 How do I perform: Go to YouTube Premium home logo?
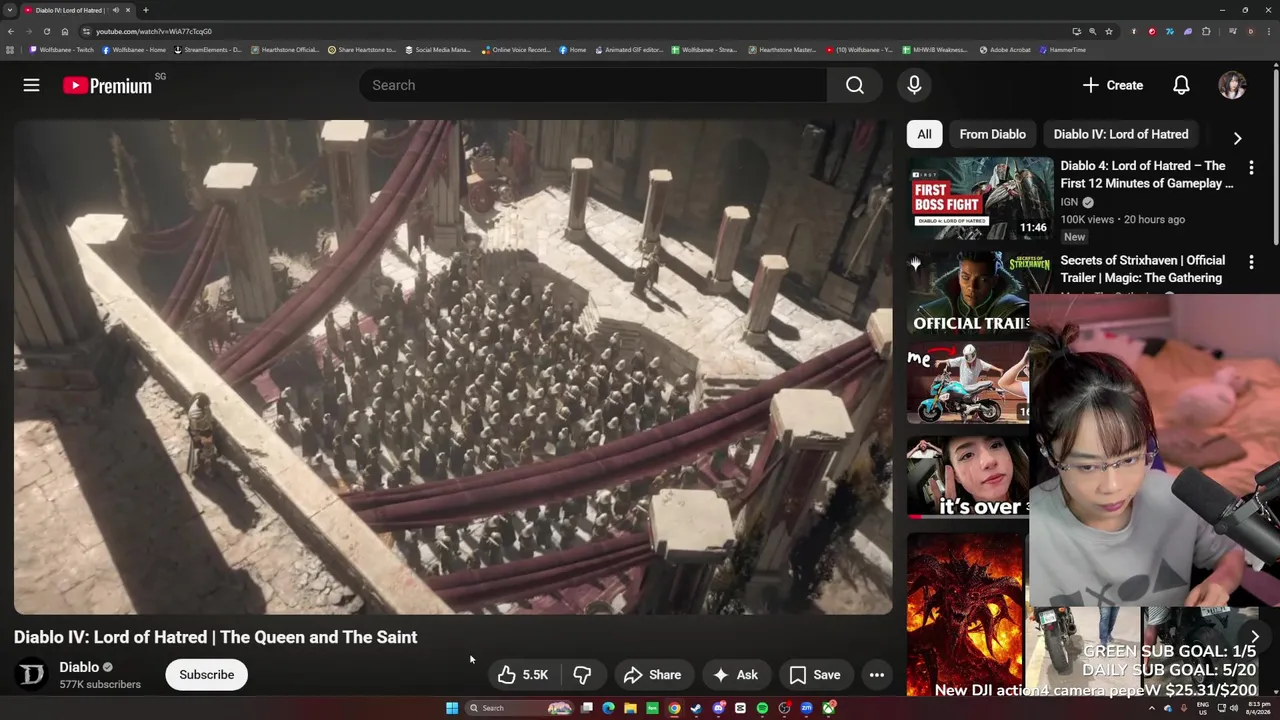(108, 86)
